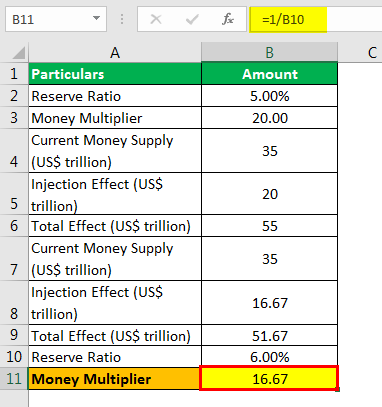Click the 51.67 cell
Screen dimensions: 382x407
(269, 335)
